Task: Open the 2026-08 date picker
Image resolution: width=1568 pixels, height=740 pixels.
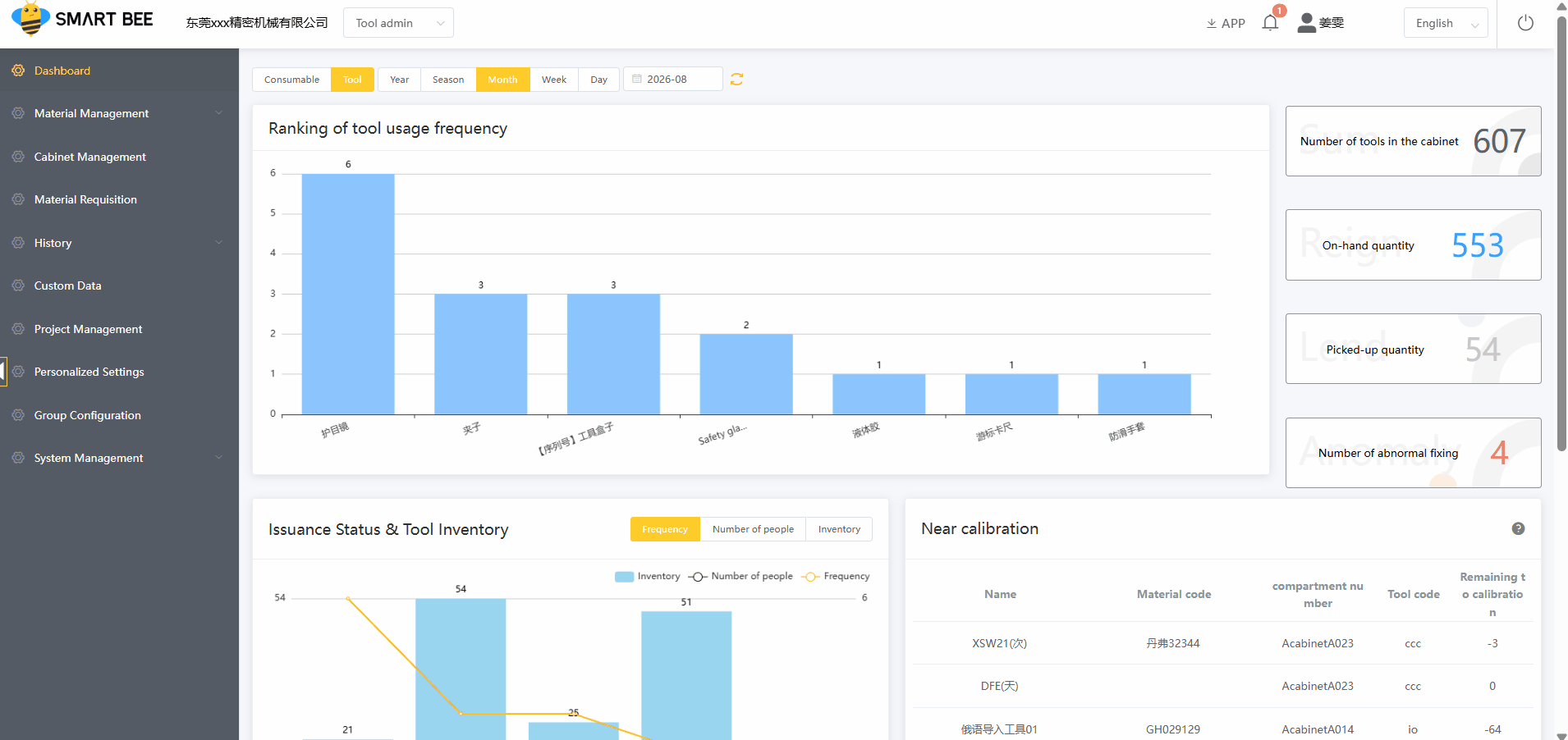Action: pos(673,80)
